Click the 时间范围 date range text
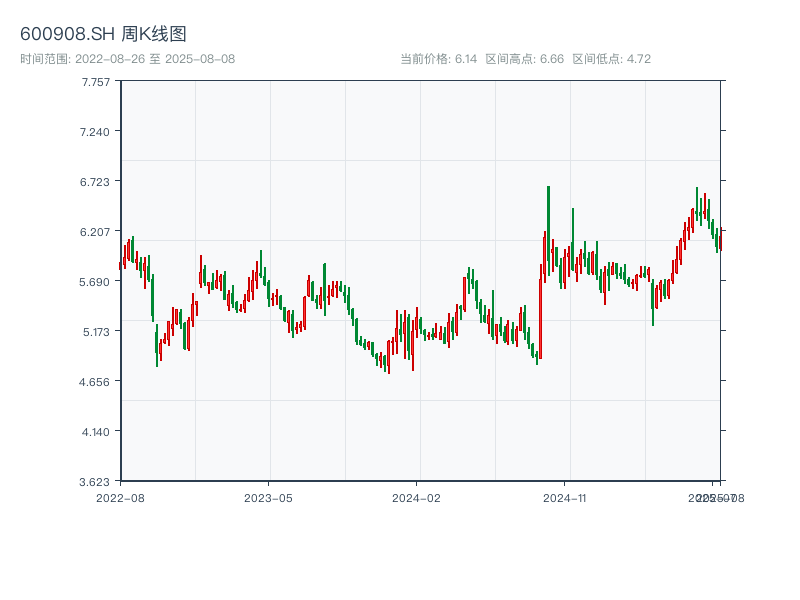800x600 pixels. tap(127, 59)
